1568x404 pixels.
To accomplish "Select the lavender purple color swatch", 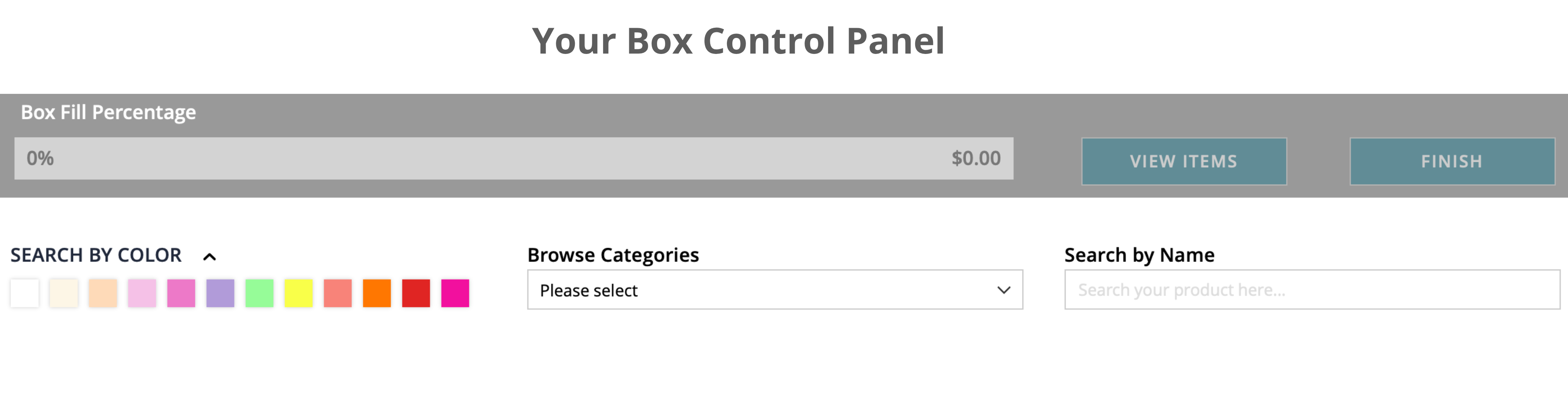I will pos(221,293).
